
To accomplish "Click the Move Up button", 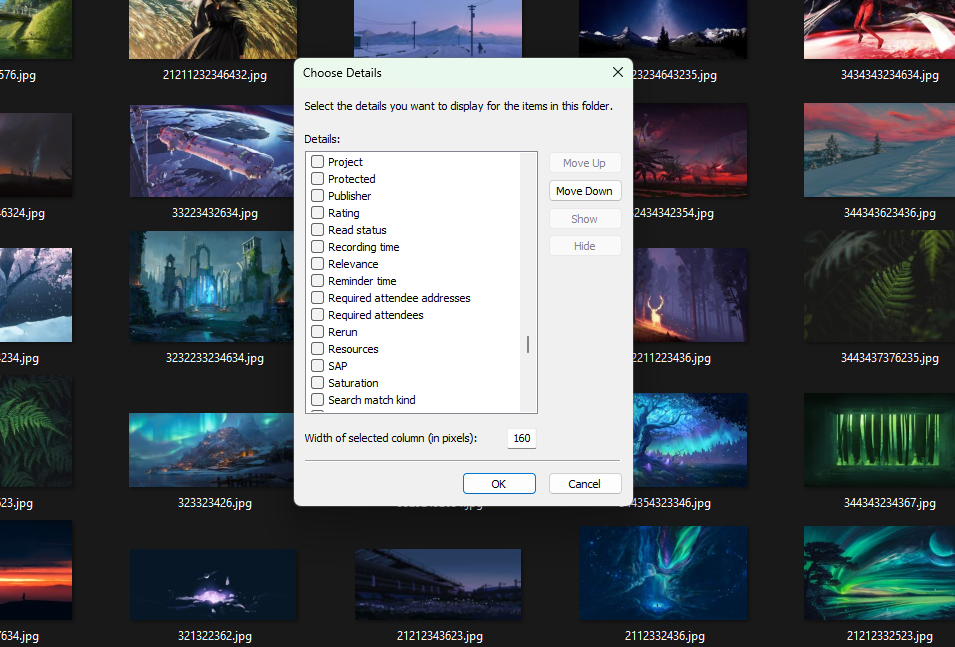I will (x=585, y=163).
